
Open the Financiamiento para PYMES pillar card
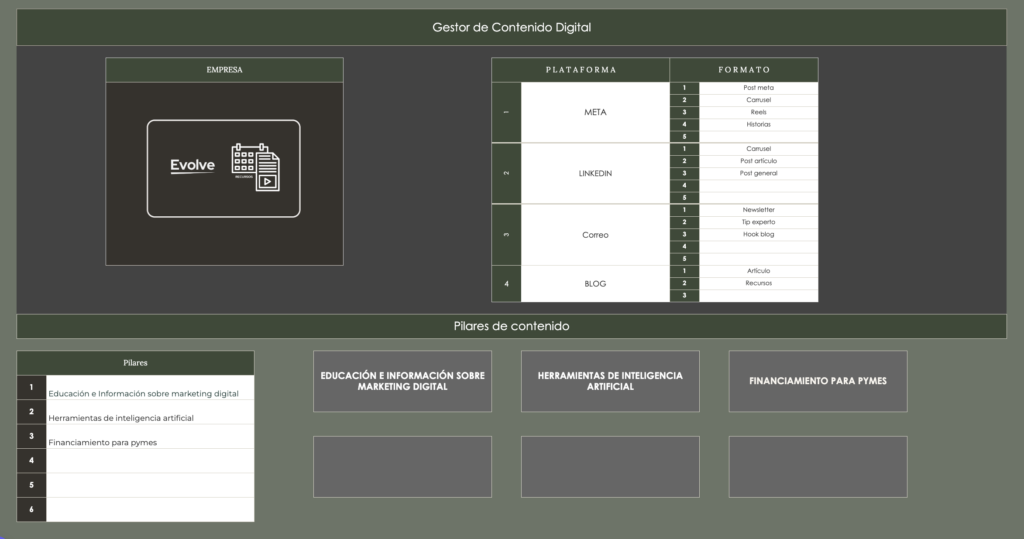pyautogui.click(x=817, y=381)
